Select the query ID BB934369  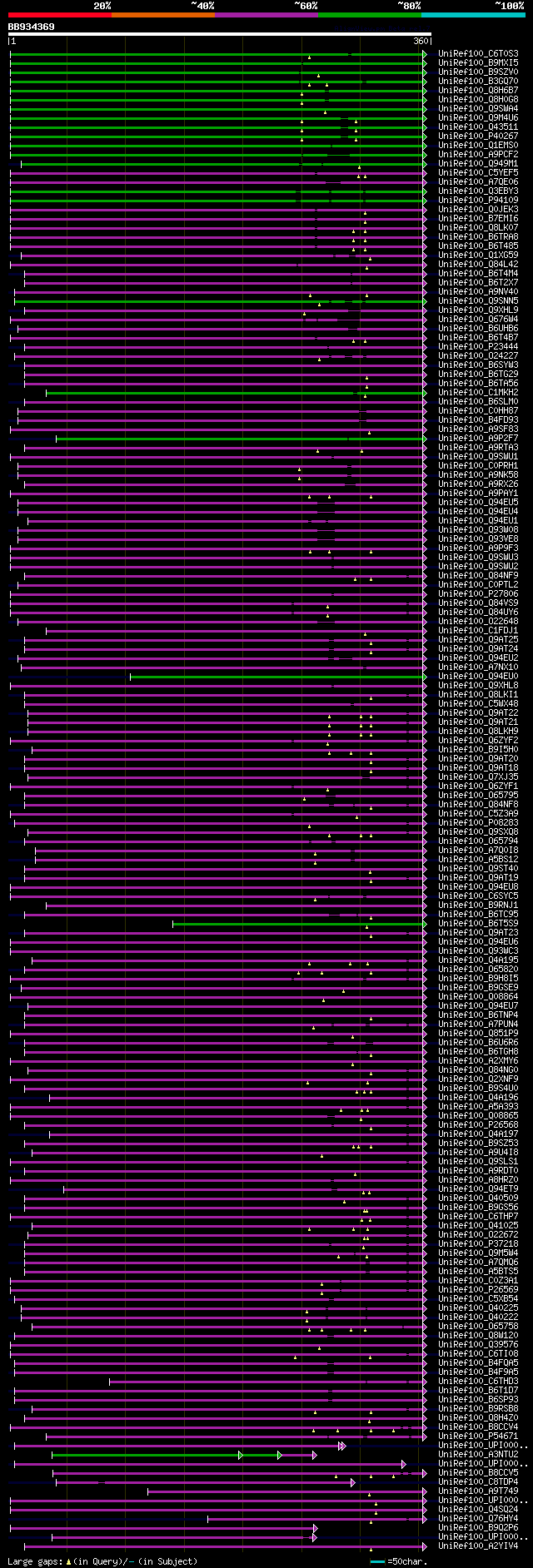[32, 27]
